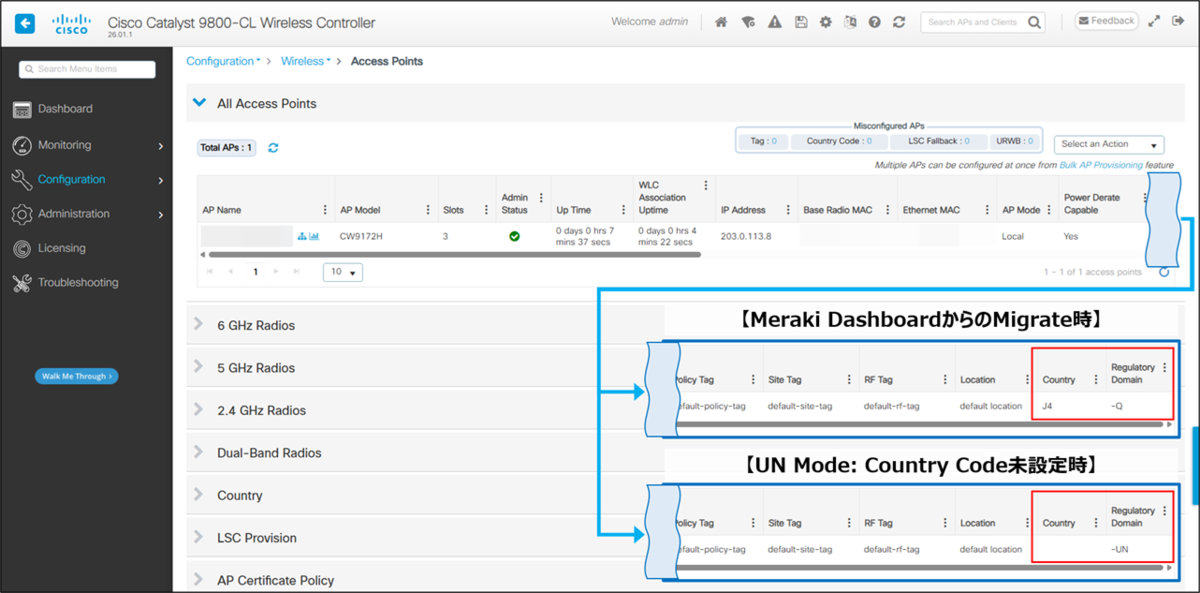Refresh AP count next to Total APs
Viewport: 1200px width, 593px height.
(273, 148)
